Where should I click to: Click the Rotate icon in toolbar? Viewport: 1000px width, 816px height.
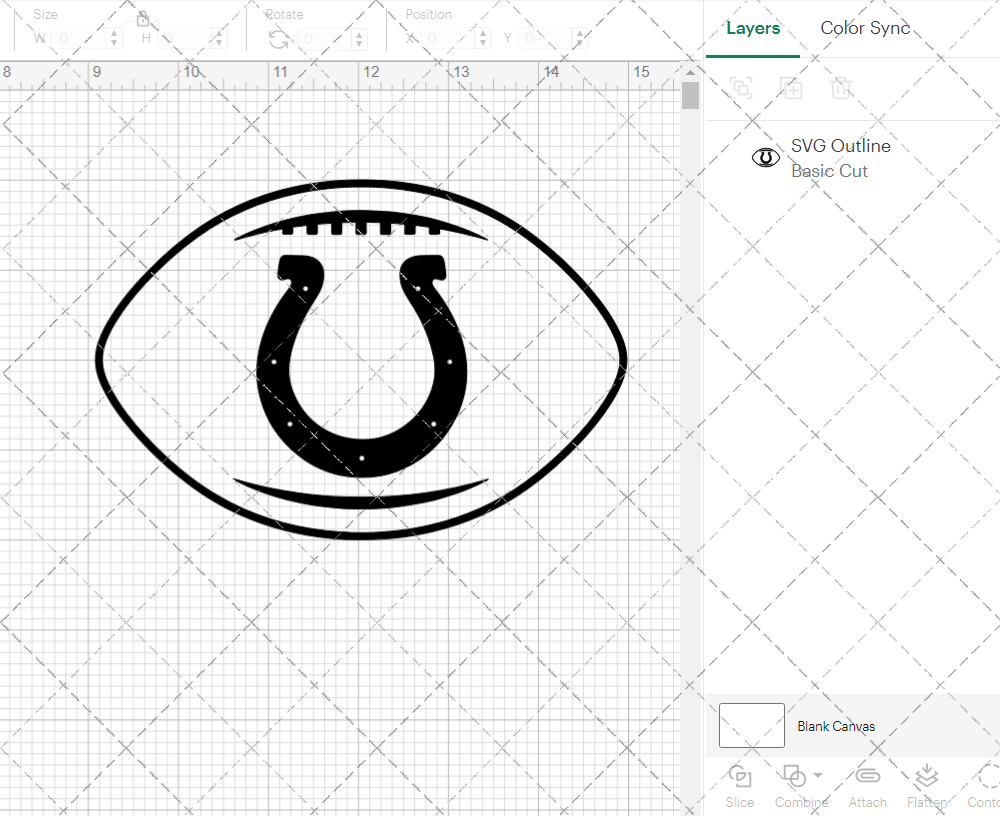coord(279,39)
